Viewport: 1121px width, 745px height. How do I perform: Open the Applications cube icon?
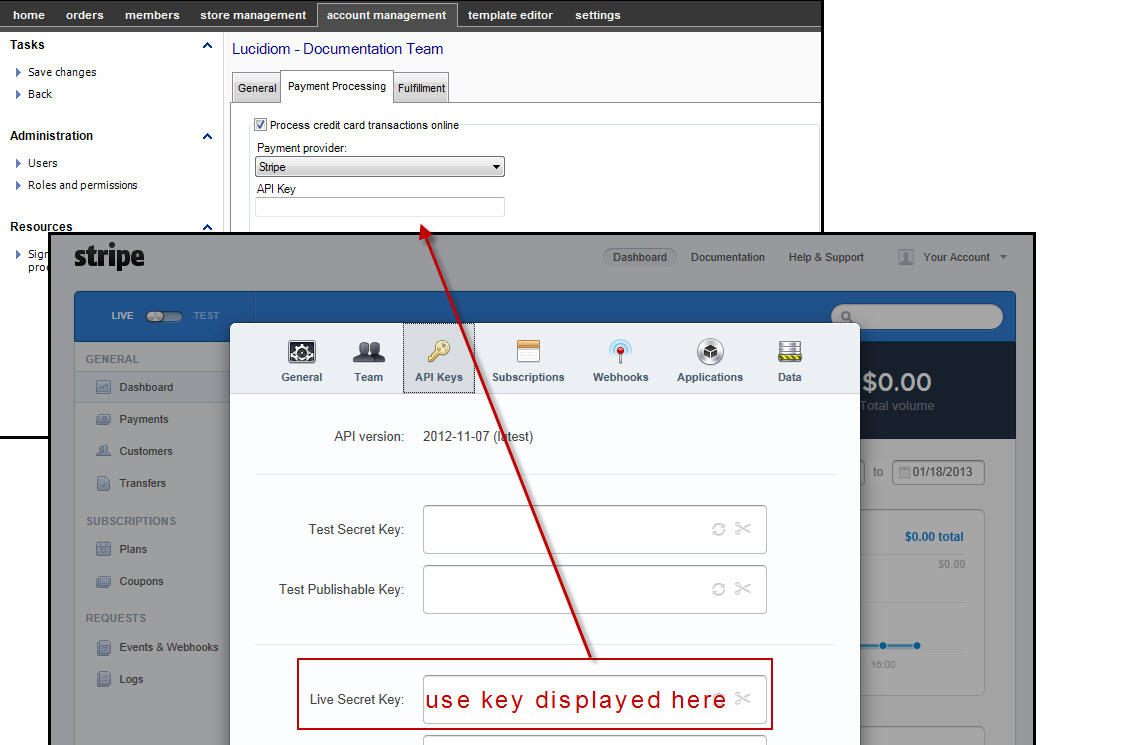[710, 352]
